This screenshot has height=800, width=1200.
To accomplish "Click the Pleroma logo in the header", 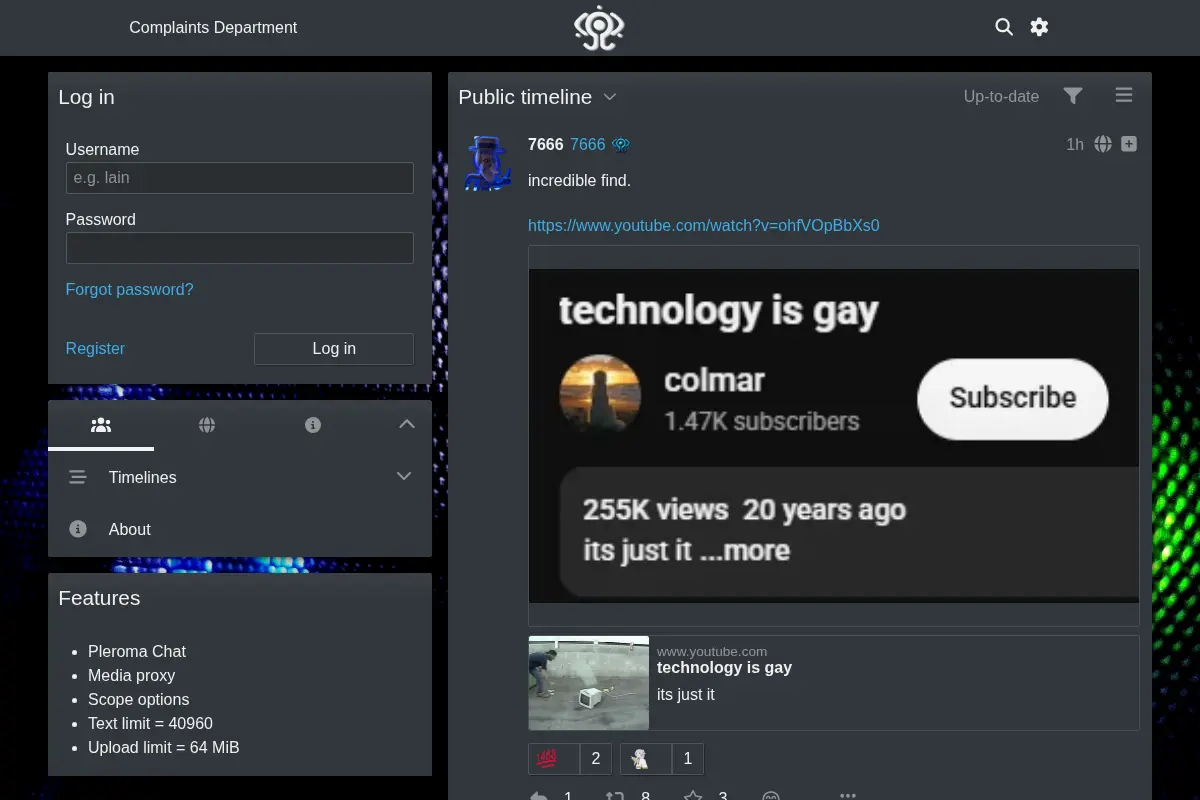I will pos(599,28).
